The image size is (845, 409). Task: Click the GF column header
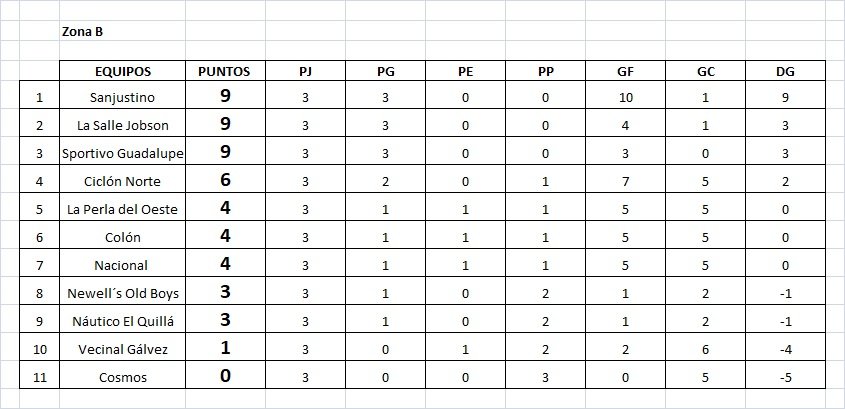coord(625,71)
